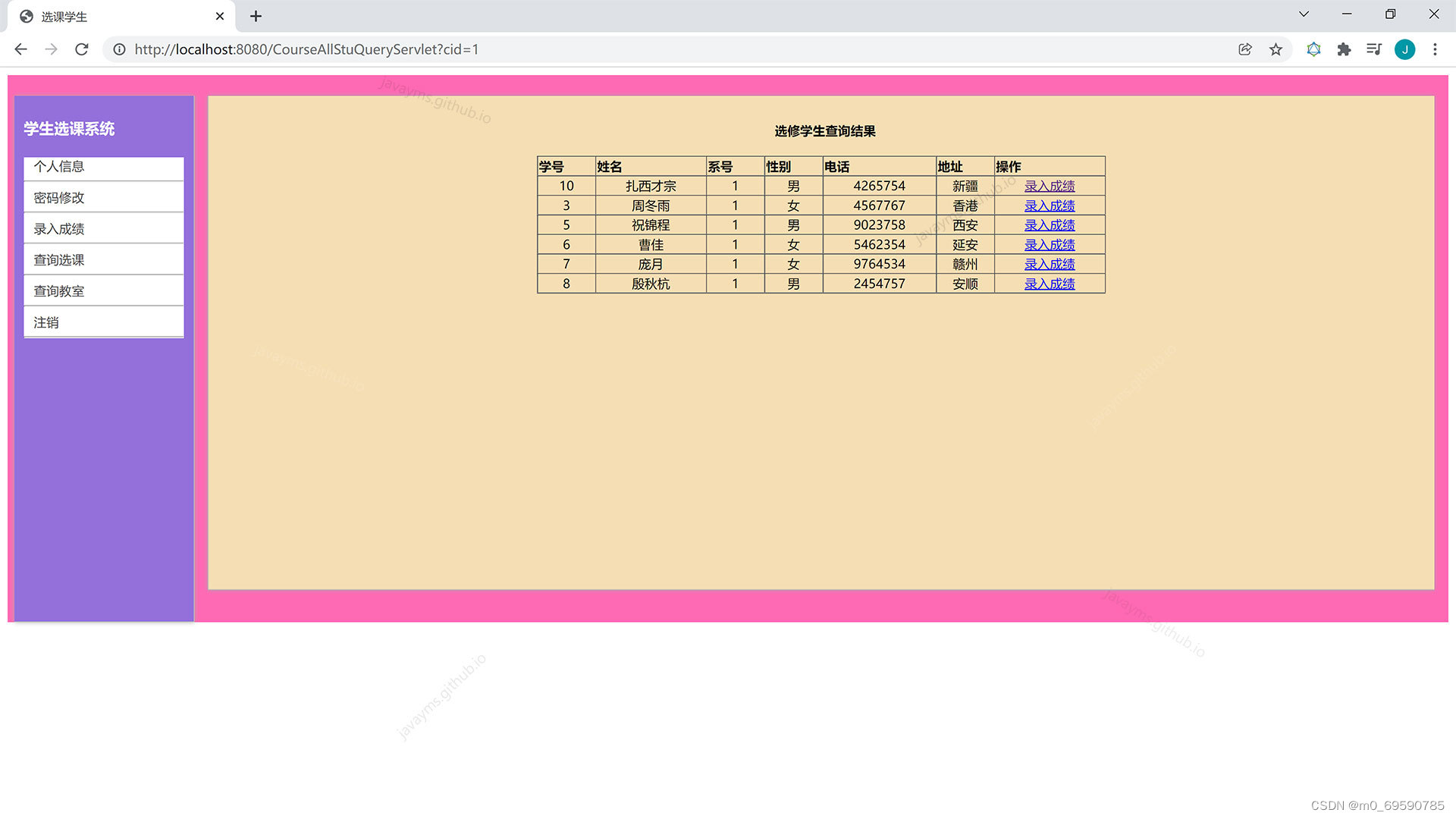Viewport: 1456px width, 819px height.
Task: Open a new browser tab
Action: (256, 16)
